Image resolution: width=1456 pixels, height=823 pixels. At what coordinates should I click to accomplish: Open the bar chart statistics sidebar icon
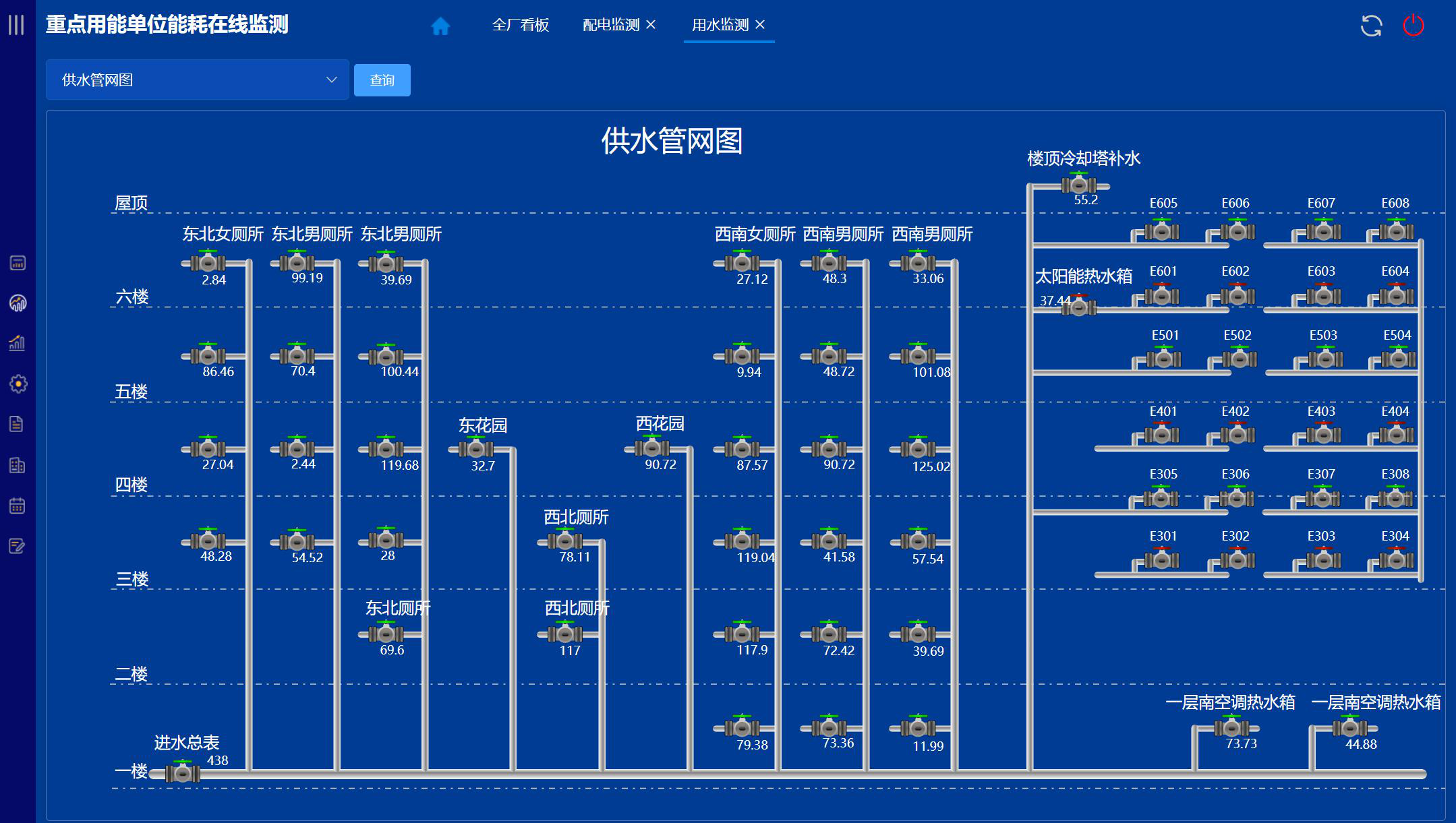pyautogui.click(x=18, y=344)
